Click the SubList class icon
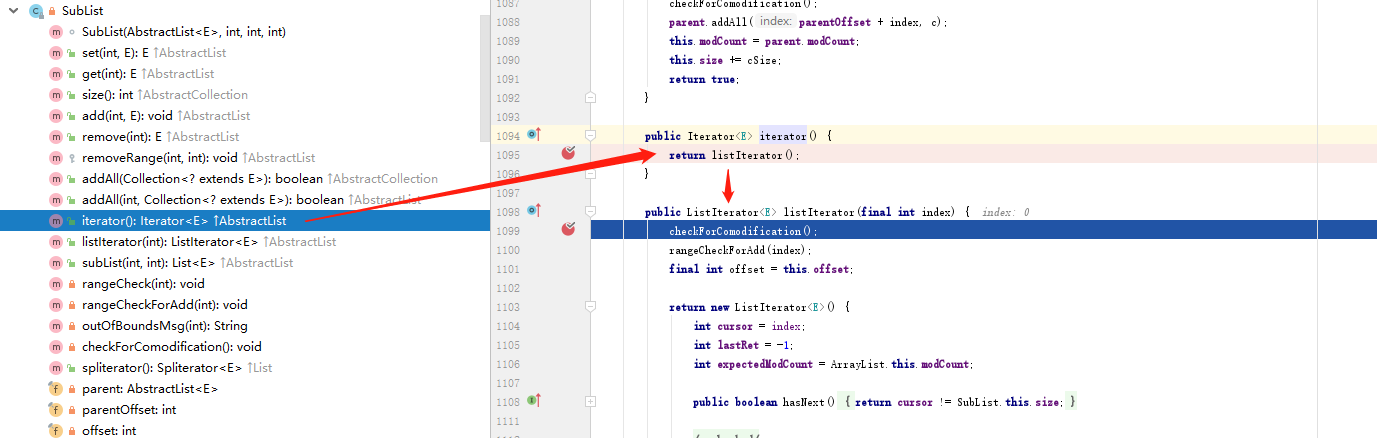The width and height of the screenshot is (1377, 438). [36, 11]
